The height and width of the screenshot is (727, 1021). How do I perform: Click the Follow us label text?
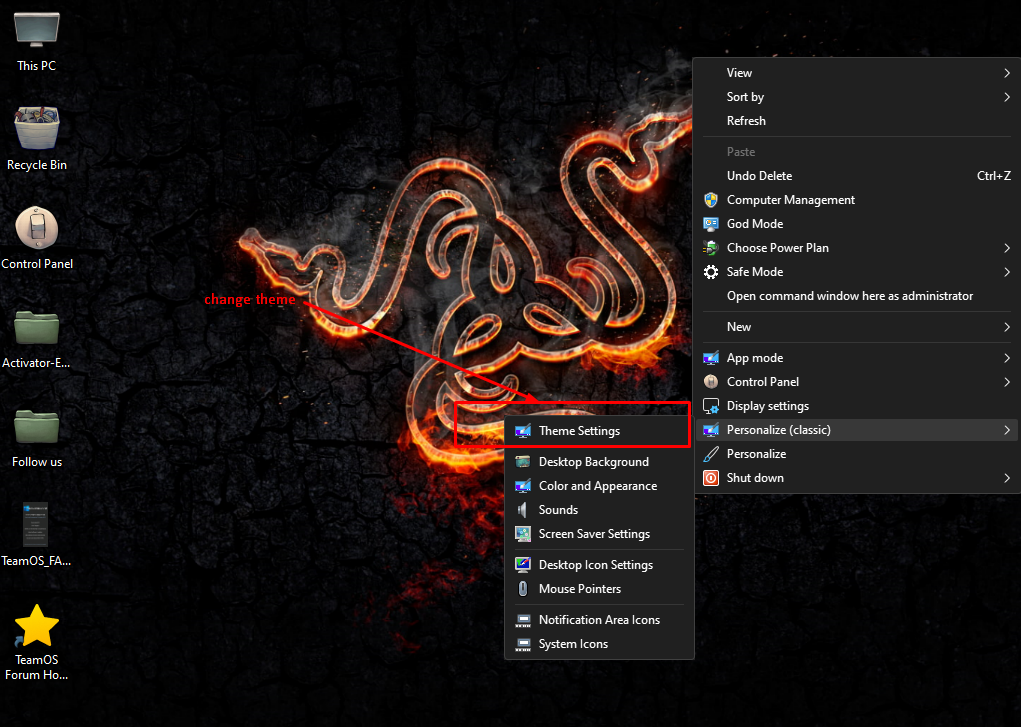(36, 462)
